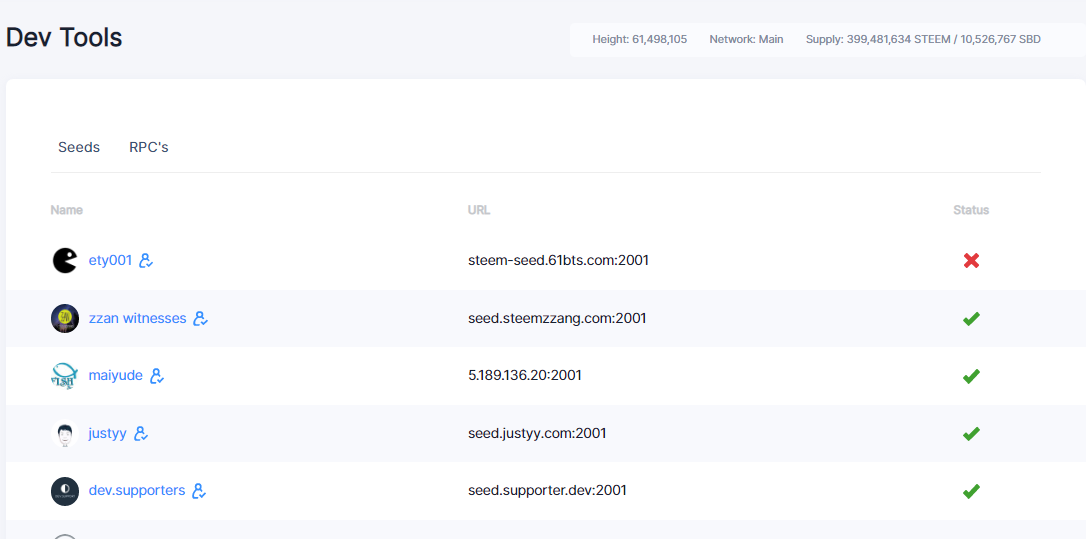Click the verified user icon beside justyy
This screenshot has width=1086, height=539.
coord(141,434)
